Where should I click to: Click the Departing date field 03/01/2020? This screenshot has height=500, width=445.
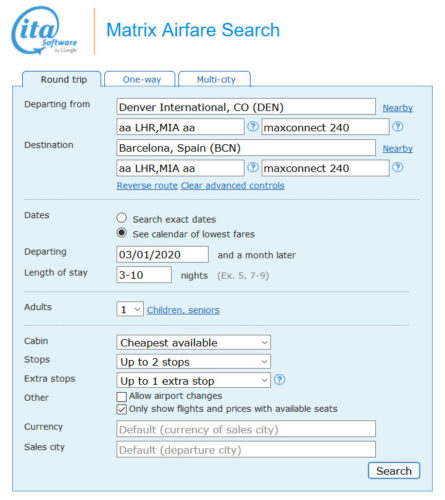(x=163, y=255)
